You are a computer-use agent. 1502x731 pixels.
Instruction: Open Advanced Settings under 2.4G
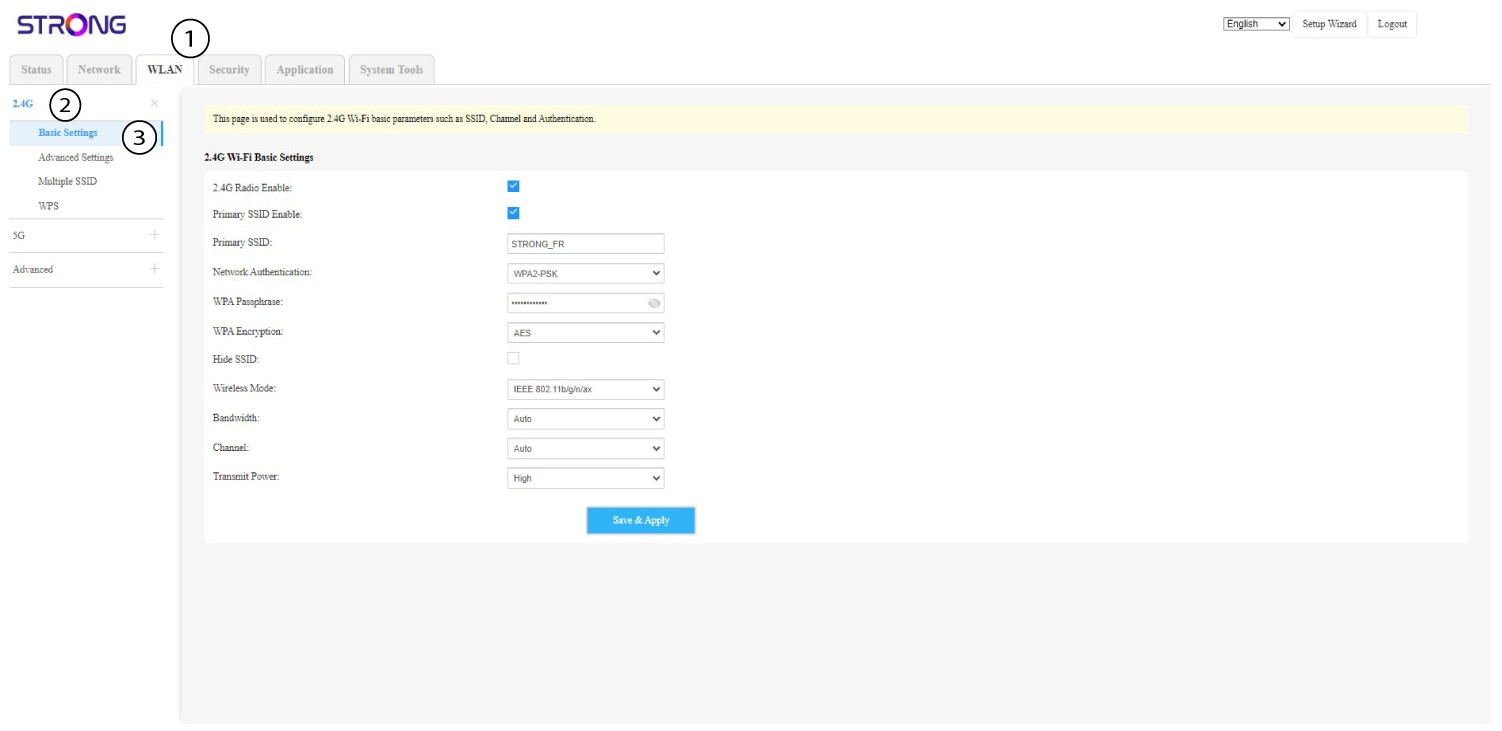click(76, 158)
